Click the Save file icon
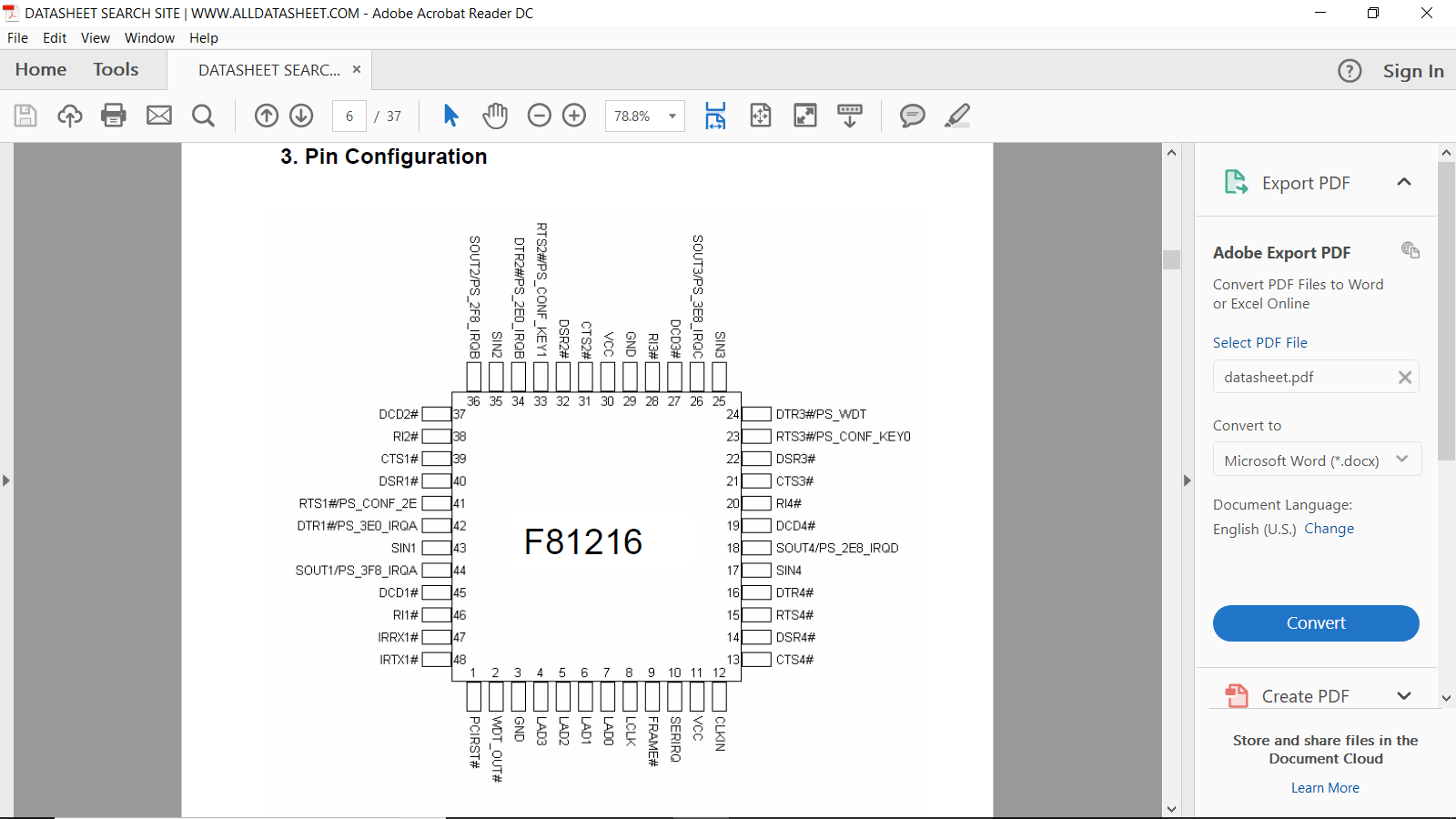Image resolution: width=1456 pixels, height=819 pixels. pyautogui.click(x=25, y=116)
